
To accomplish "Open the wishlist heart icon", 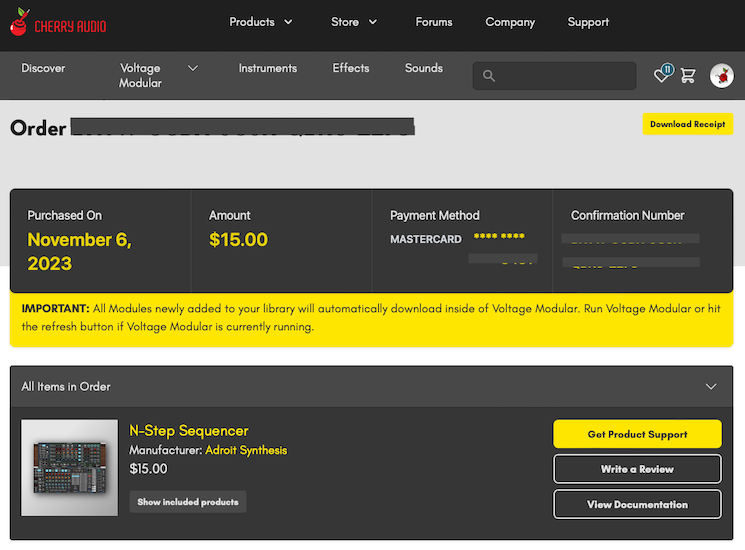I will (x=662, y=75).
